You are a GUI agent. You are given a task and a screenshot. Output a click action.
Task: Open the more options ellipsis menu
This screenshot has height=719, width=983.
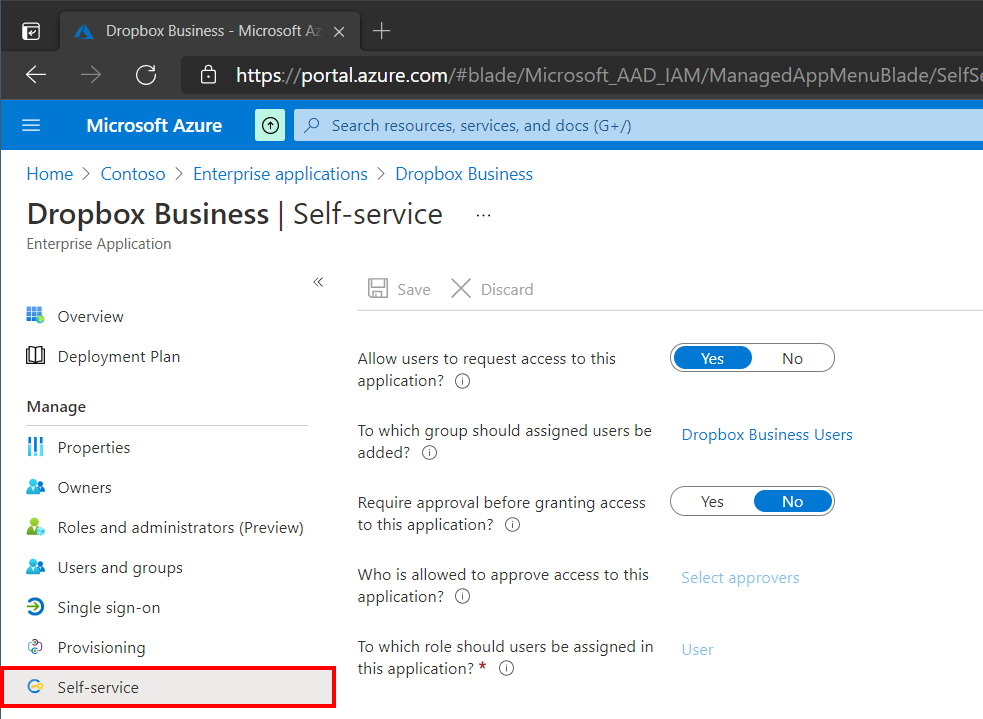tap(483, 216)
